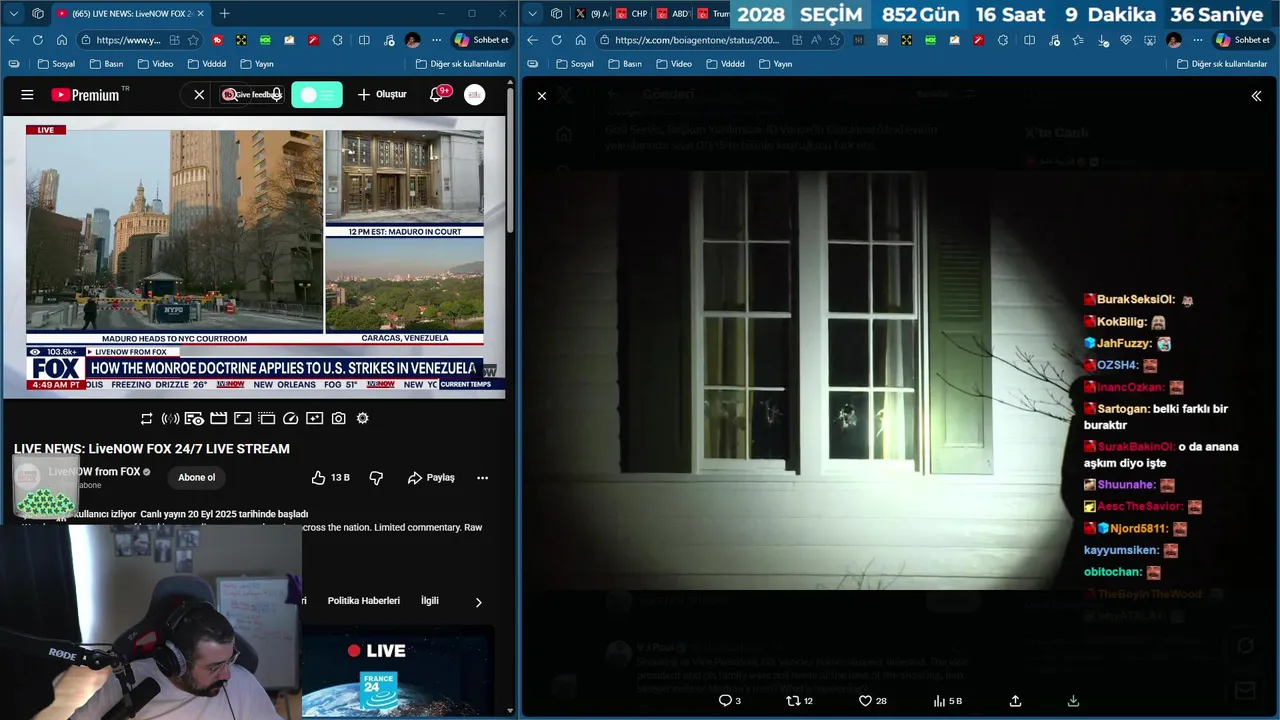This screenshot has height=720, width=1280.
Task: Click the share icon under the X video
Action: (x=1015, y=701)
